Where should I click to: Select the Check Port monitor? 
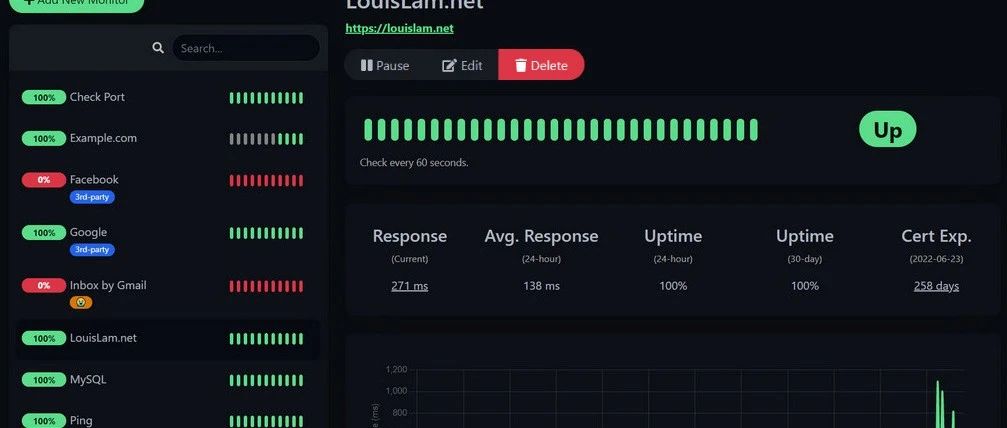point(168,98)
